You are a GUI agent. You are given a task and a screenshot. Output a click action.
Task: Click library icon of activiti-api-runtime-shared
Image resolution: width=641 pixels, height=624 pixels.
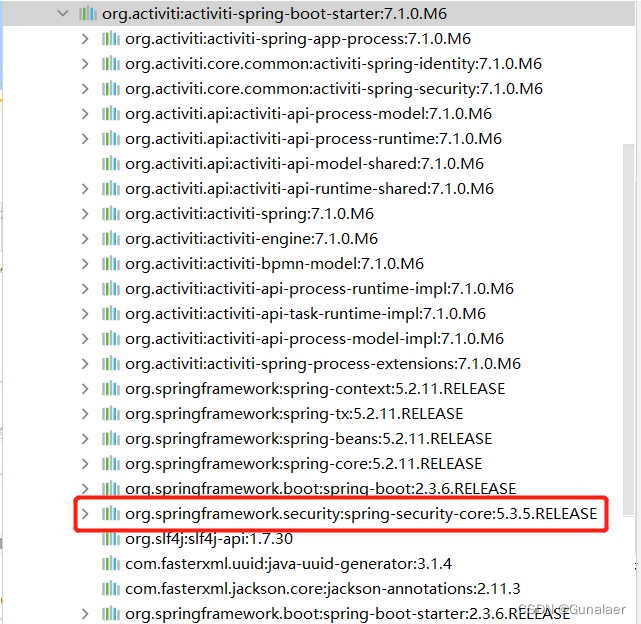click(110, 189)
